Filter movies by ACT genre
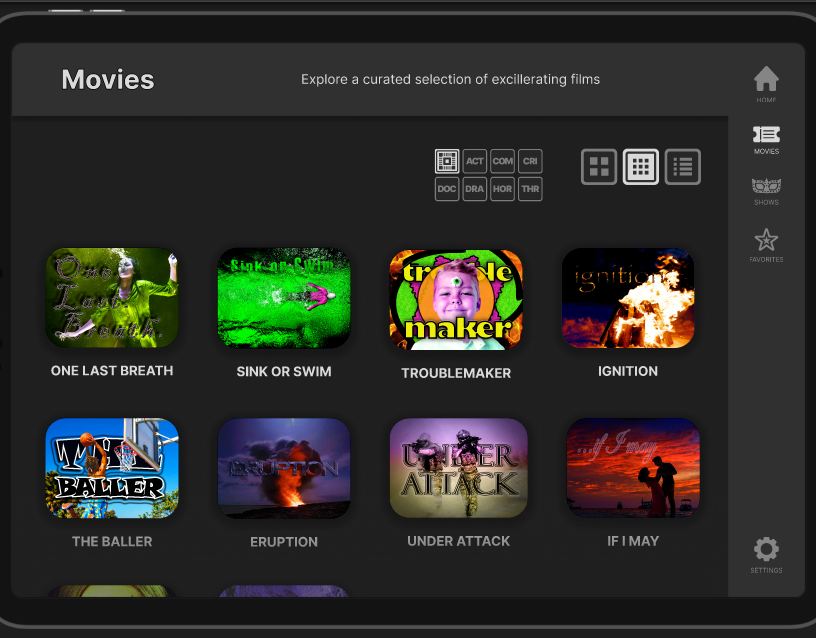 pos(475,161)
